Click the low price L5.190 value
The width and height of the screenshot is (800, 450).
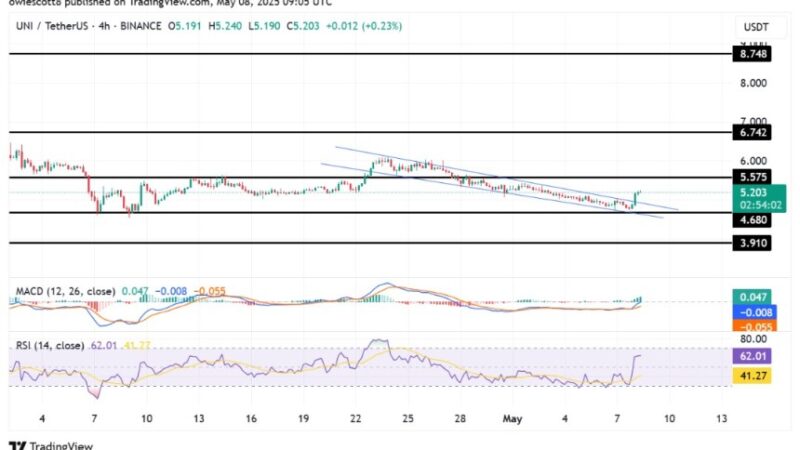(264, 26)
